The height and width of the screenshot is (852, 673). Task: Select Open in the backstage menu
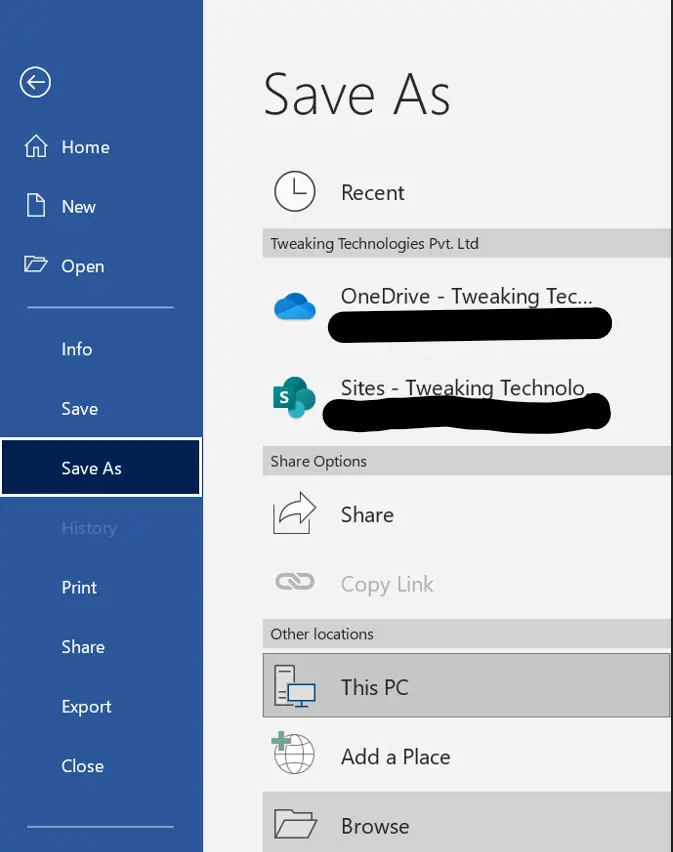click(x=101, y=266)
